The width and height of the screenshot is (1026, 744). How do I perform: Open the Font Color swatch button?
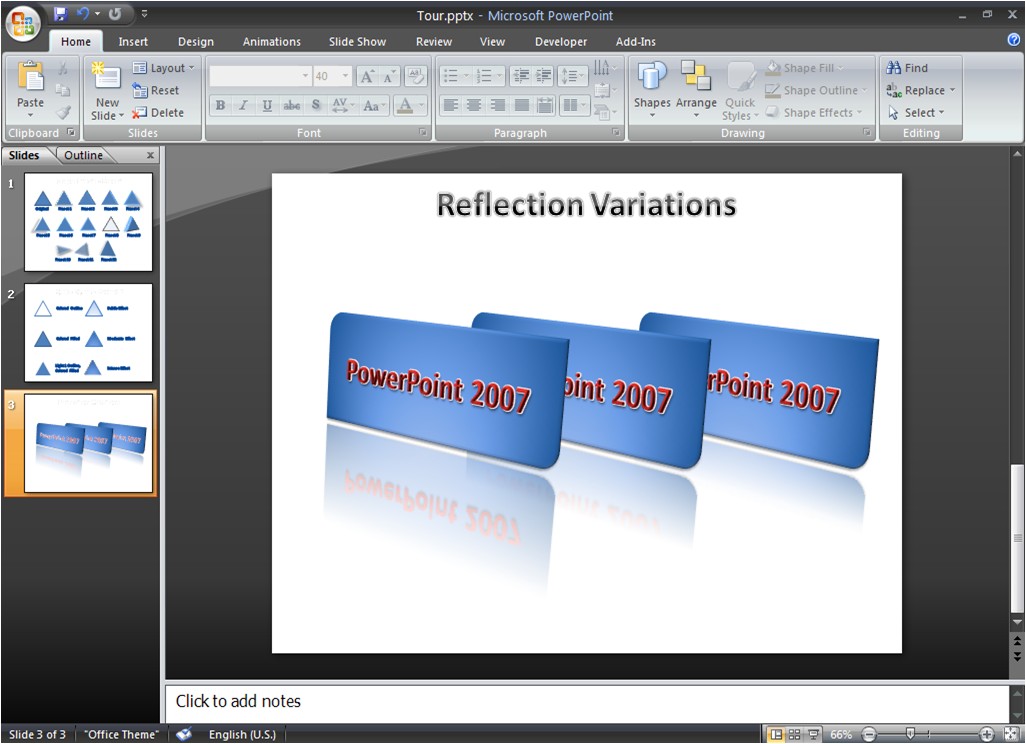click(x=405, y=105)
